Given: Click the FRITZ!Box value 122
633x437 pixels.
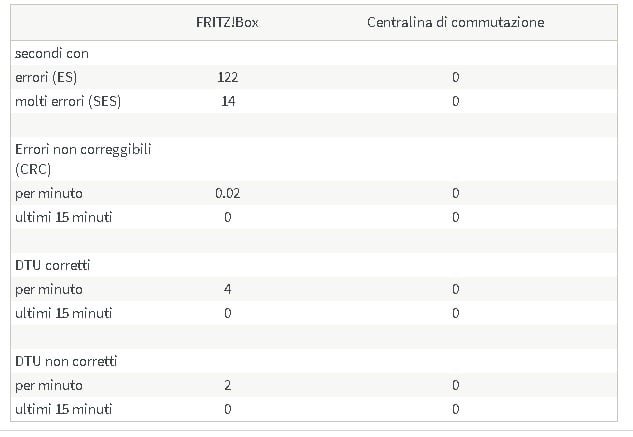Looking at the screenshot, I should coord(227,77).
